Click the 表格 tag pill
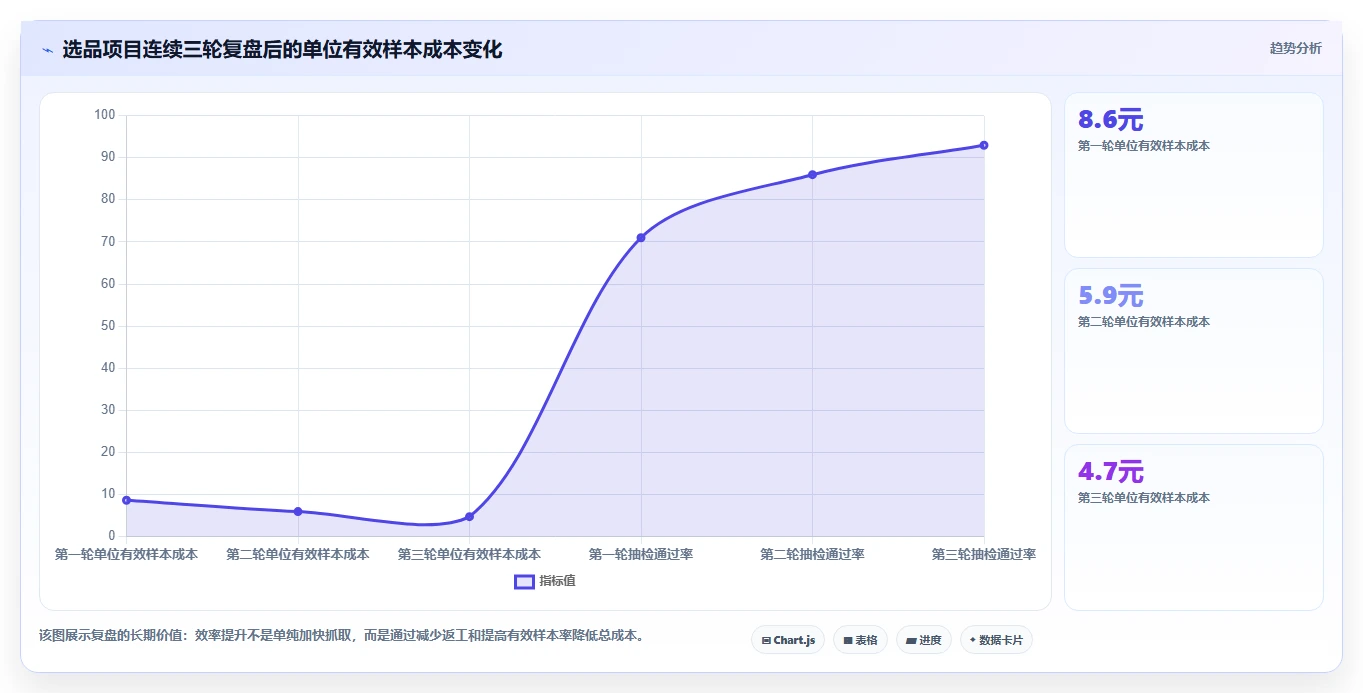This screenshot has height=693, width=1363. click(860, 640)
